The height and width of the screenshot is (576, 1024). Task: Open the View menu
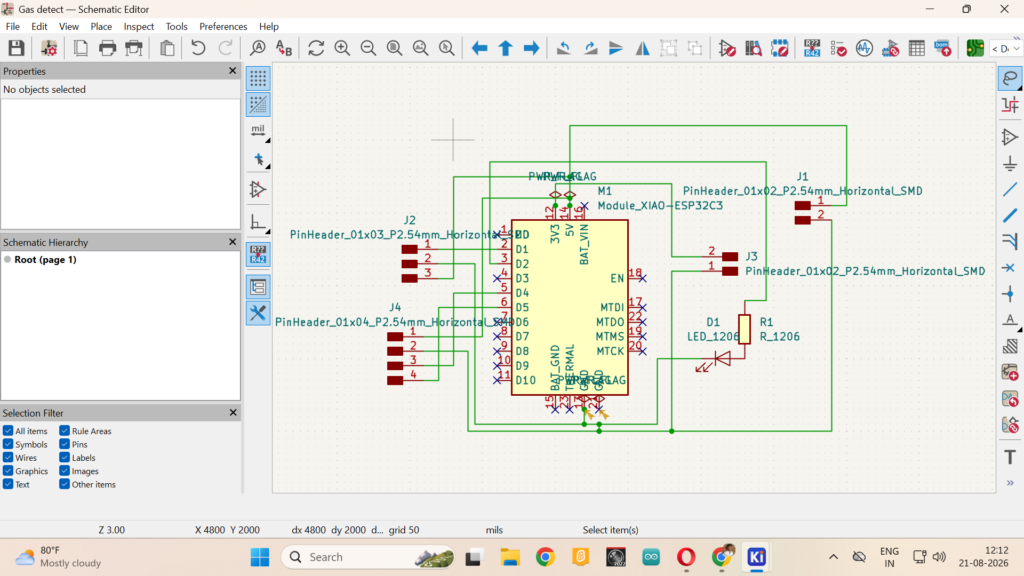tap(69, 27)
